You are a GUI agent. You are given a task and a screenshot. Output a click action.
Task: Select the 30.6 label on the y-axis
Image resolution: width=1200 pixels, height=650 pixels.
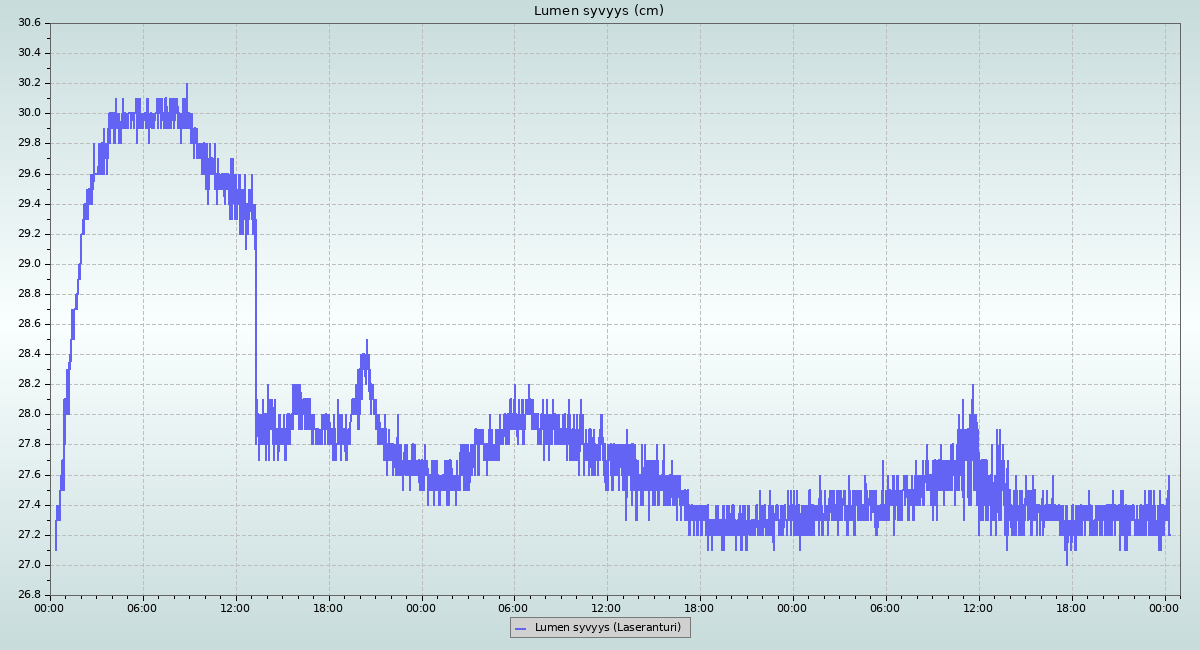(29, 23)
